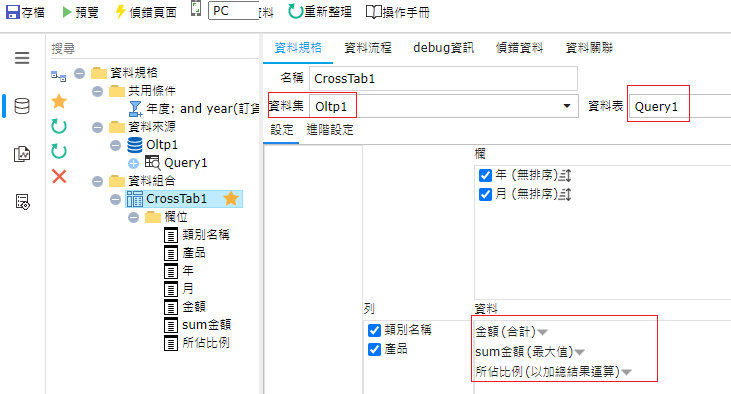Open 偵錯頁面 lightning debug icon
The height and width of the screenshot is (394, 731).
pyautogui.click(x=120, y=12)
